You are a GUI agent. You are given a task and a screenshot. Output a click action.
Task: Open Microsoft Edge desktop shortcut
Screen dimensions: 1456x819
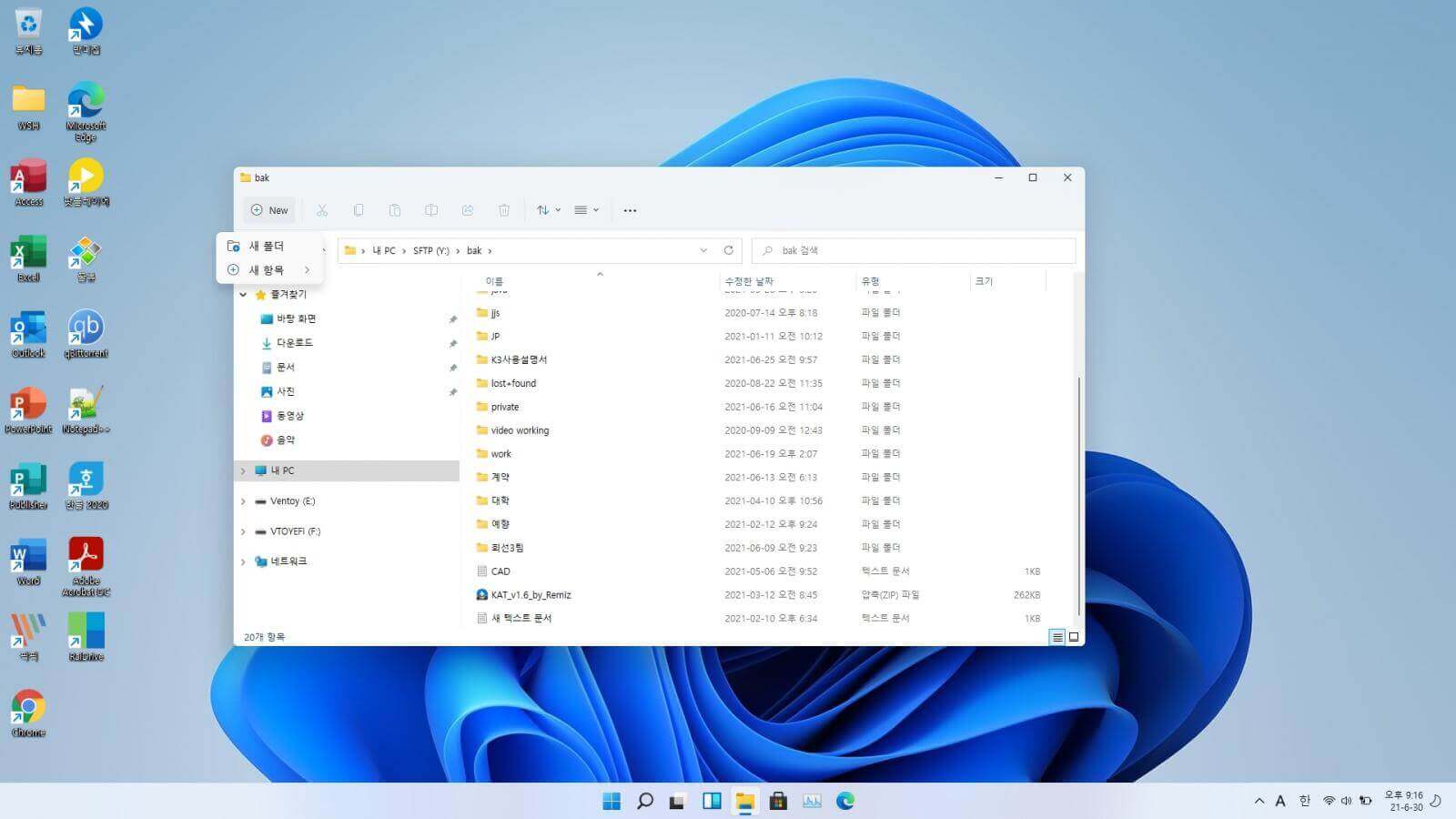(86, 112)
